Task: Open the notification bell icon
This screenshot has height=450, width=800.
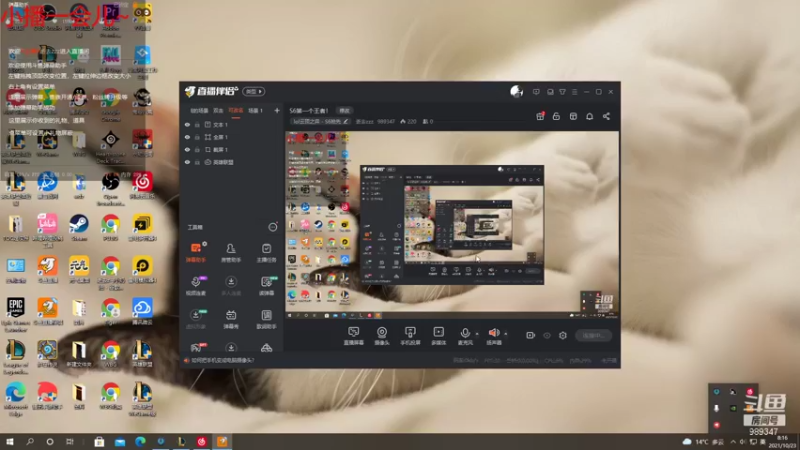Action: coord(589,116)
